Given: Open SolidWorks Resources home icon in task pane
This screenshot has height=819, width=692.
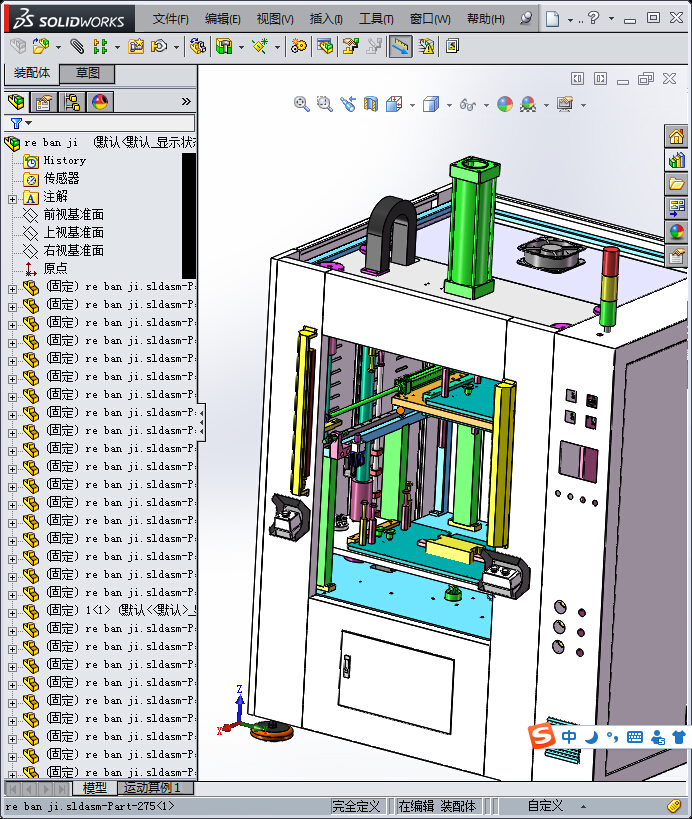Looking at the screenshot, I should pos(676,136).
